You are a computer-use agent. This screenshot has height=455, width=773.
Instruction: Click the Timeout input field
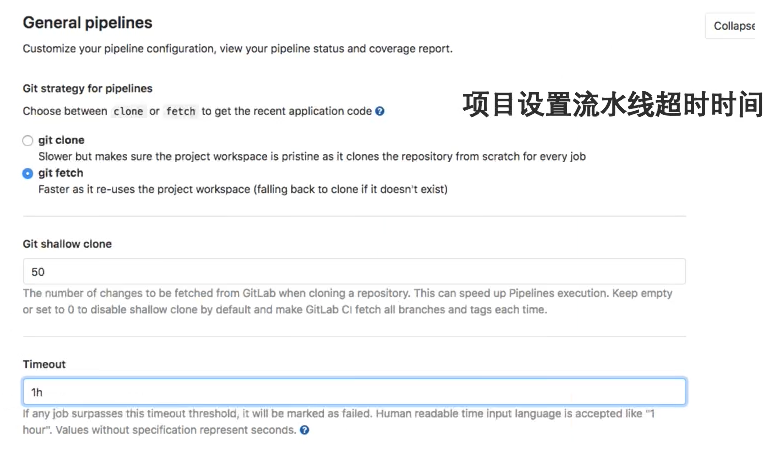point(354,392)
